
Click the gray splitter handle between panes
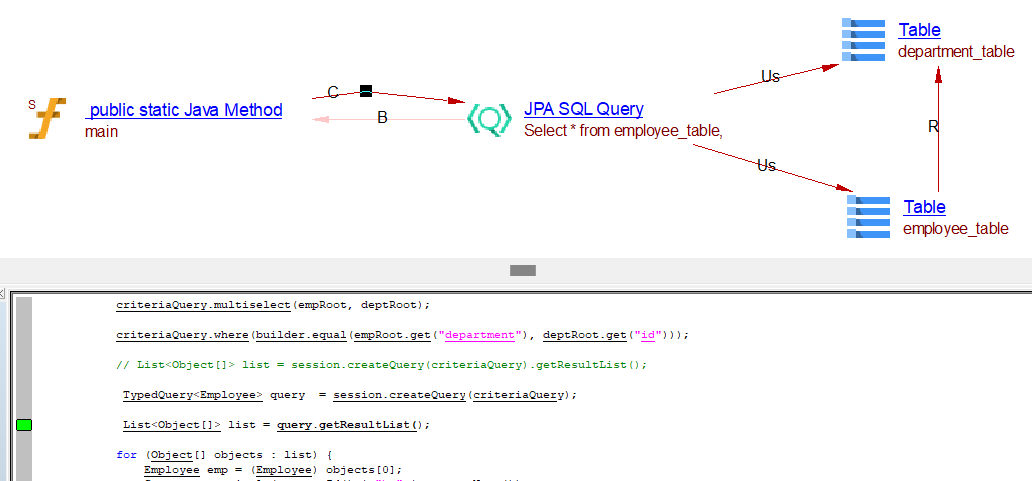click(523, 270)
